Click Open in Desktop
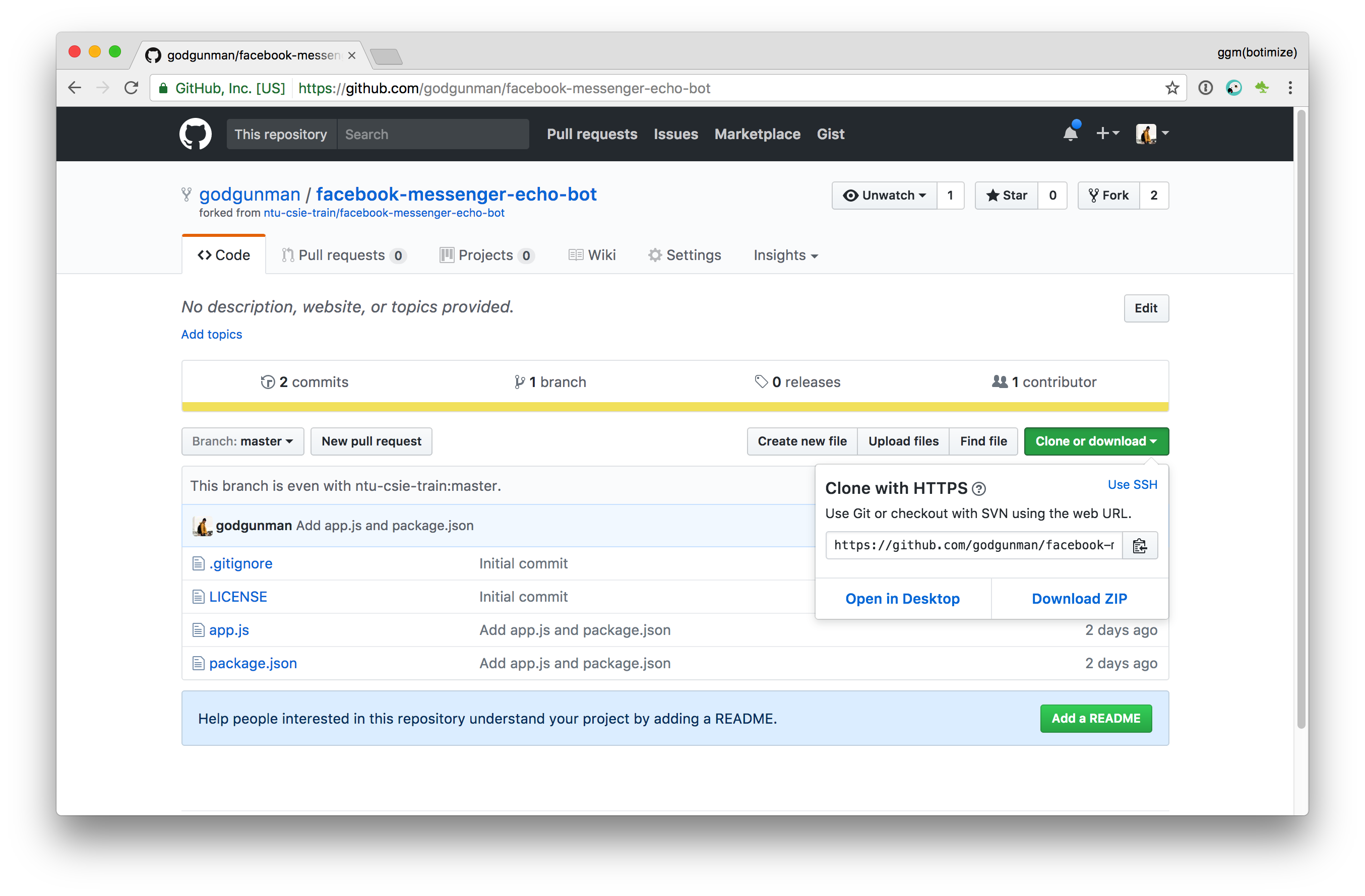The image size is (1365, 896). pos(902,599)
